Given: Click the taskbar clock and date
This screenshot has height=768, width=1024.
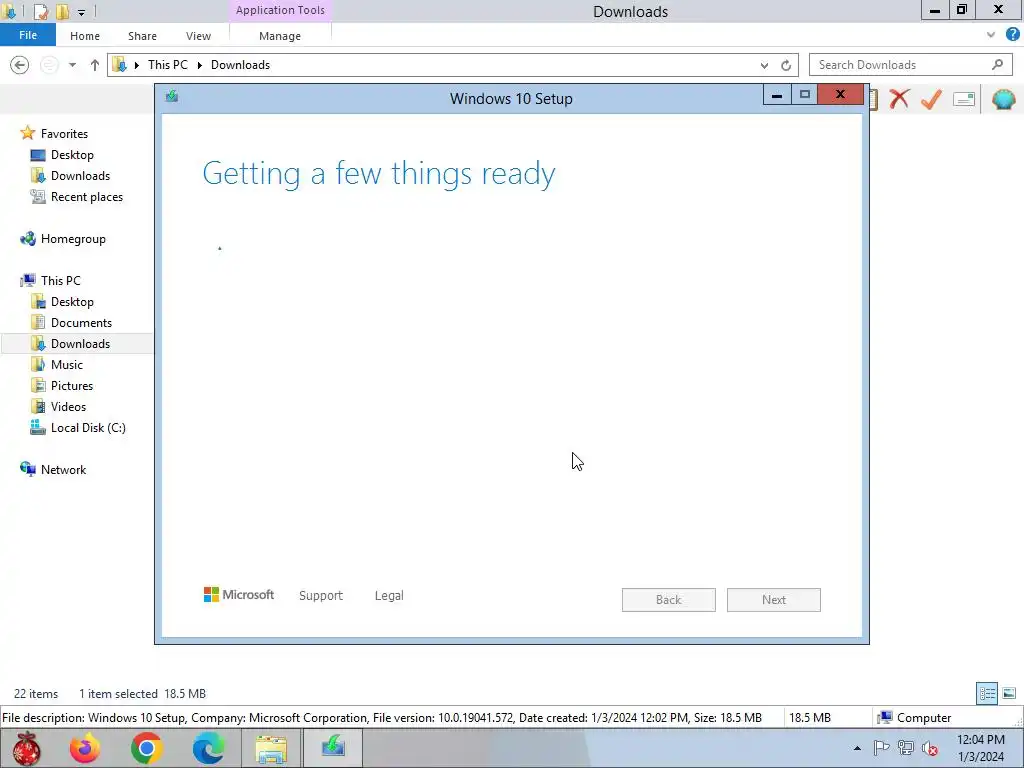Looking at the screenshot, I should 980,748.
